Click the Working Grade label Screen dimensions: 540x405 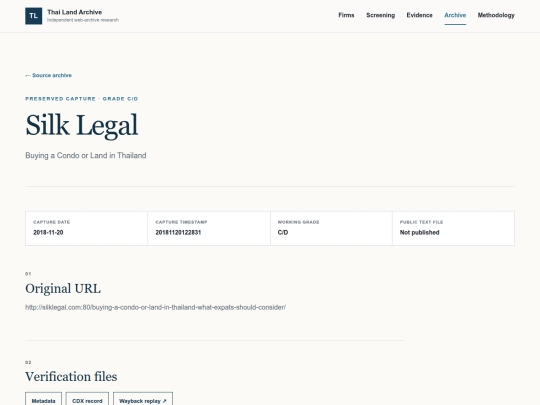pyautogui.click(x=298, y=222)
